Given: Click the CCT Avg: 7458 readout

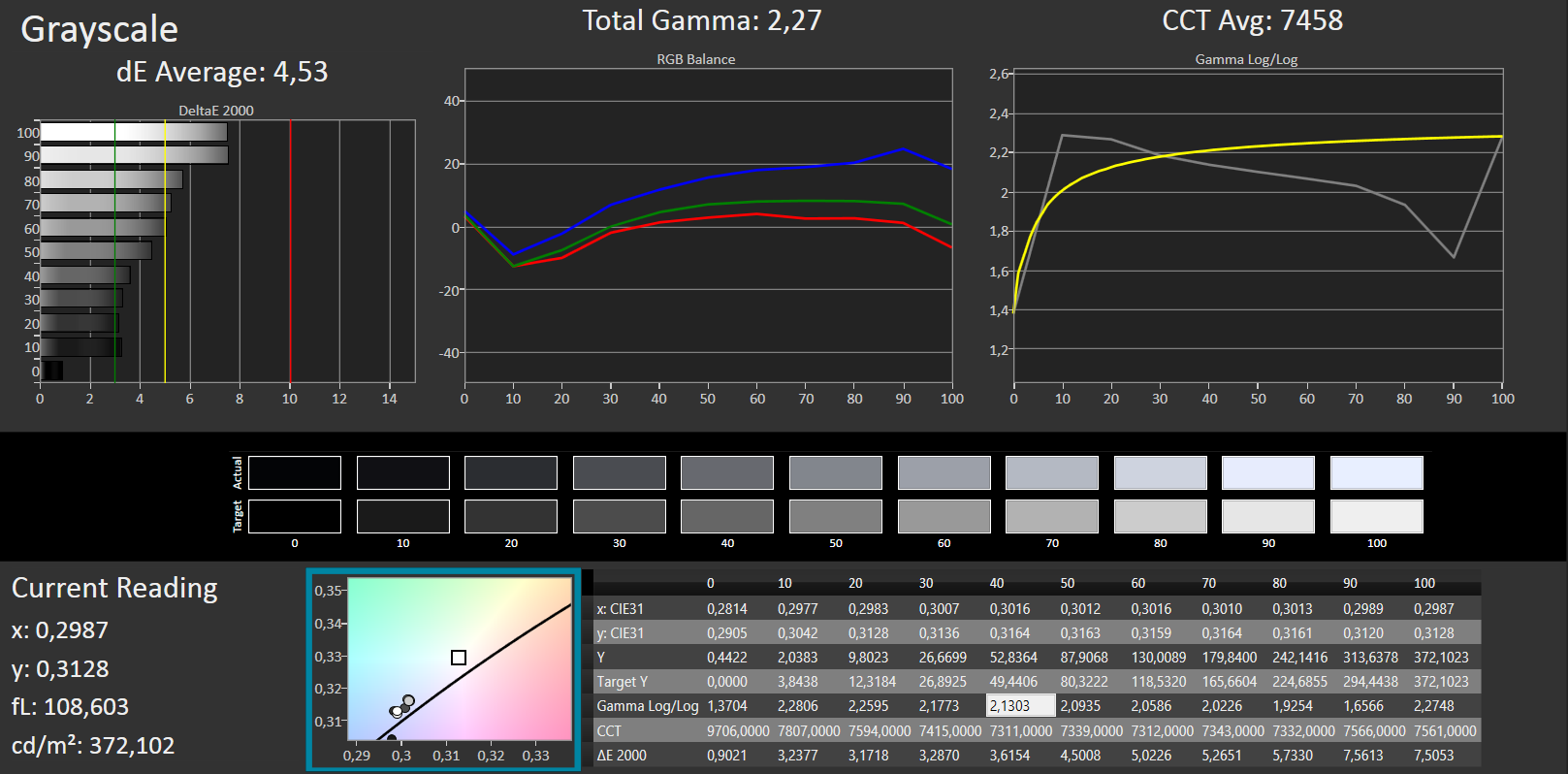Looking at the screenshot, I should [x=1253, y=20].
